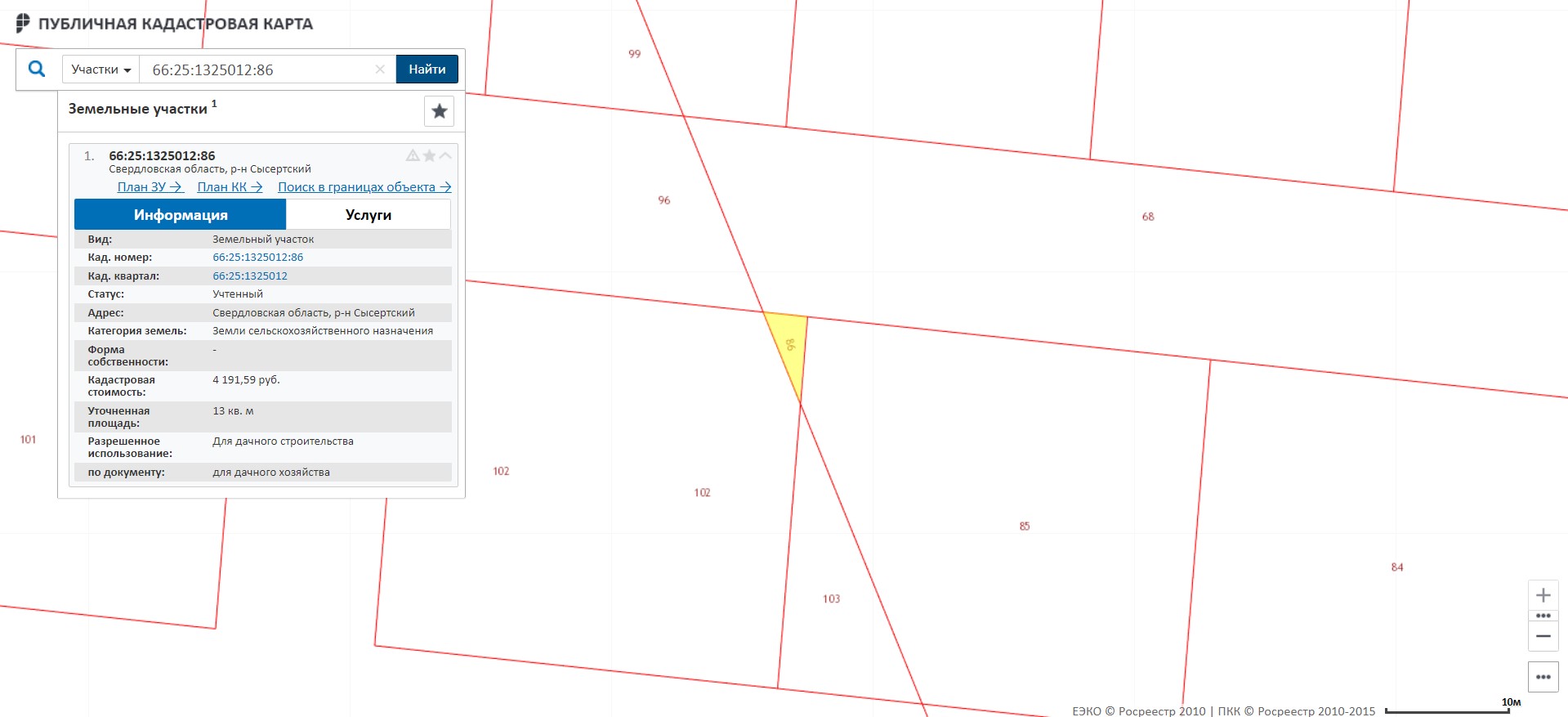Click the warning triangle icon on result
The image size is (1568, 717).
[x=413, y=155]
